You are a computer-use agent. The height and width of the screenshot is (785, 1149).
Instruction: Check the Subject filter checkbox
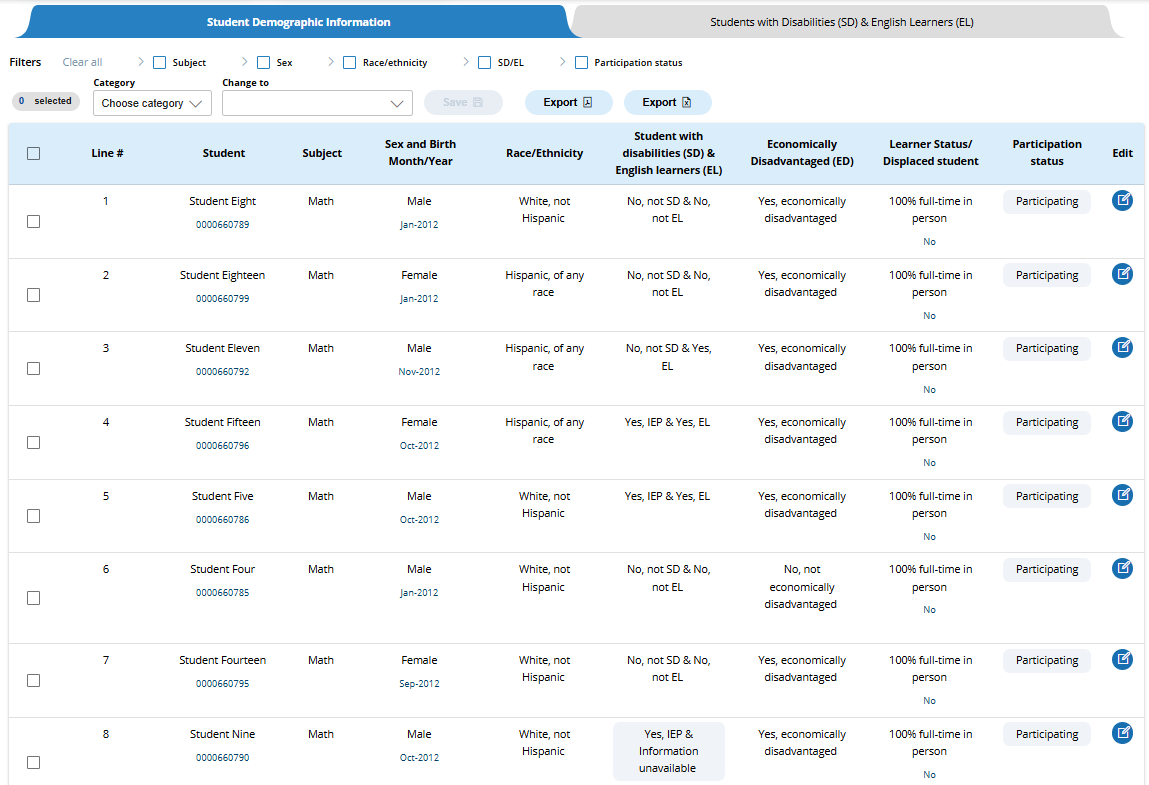click(160, 63)
